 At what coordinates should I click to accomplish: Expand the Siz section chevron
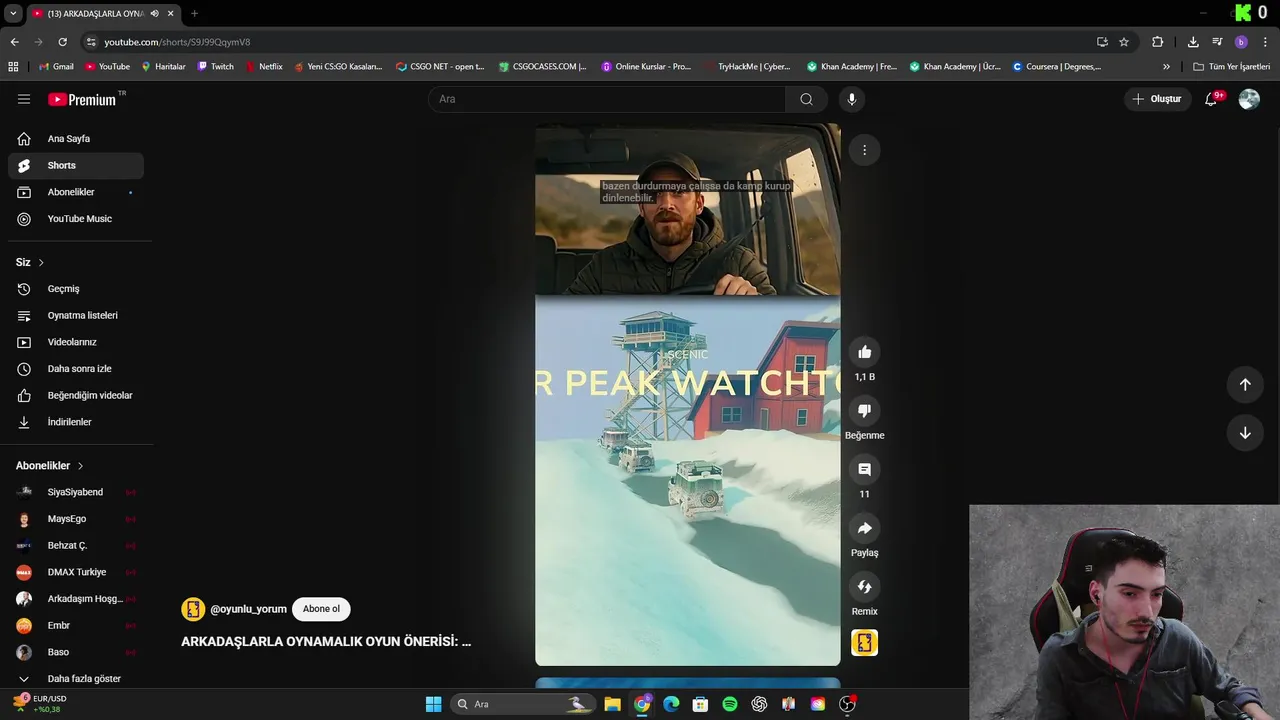[41, 262]
